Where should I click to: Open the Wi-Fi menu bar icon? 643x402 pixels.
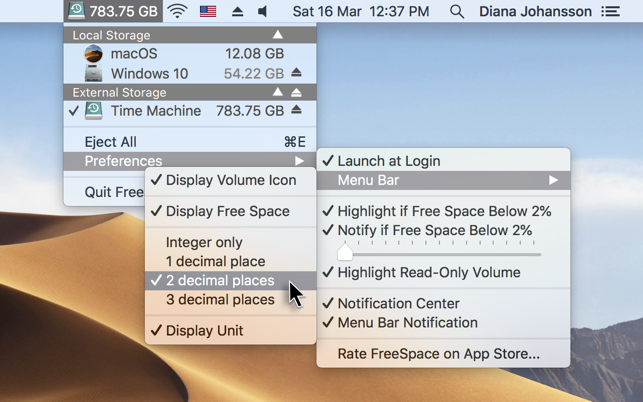click(x=177, y=11)
